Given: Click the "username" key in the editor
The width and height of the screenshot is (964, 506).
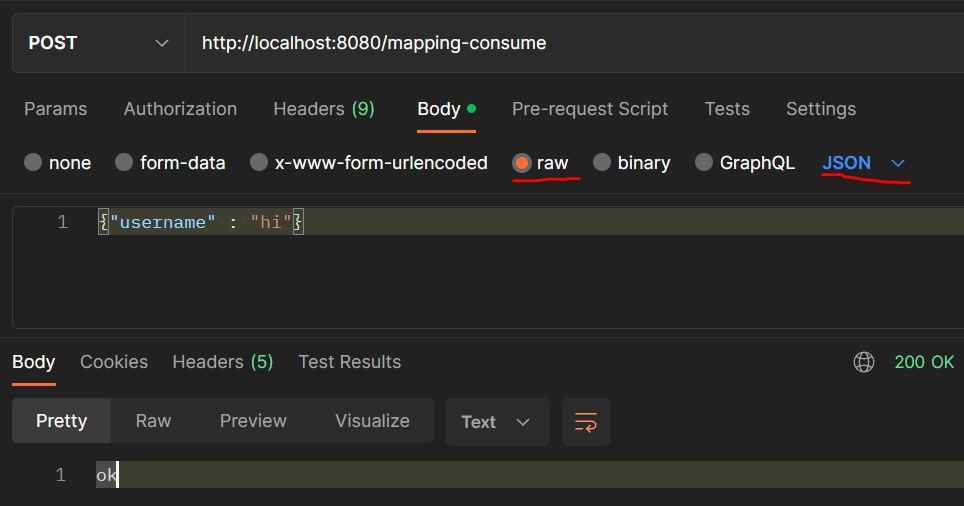Looking at the screenshot, I should coord(162,222).
